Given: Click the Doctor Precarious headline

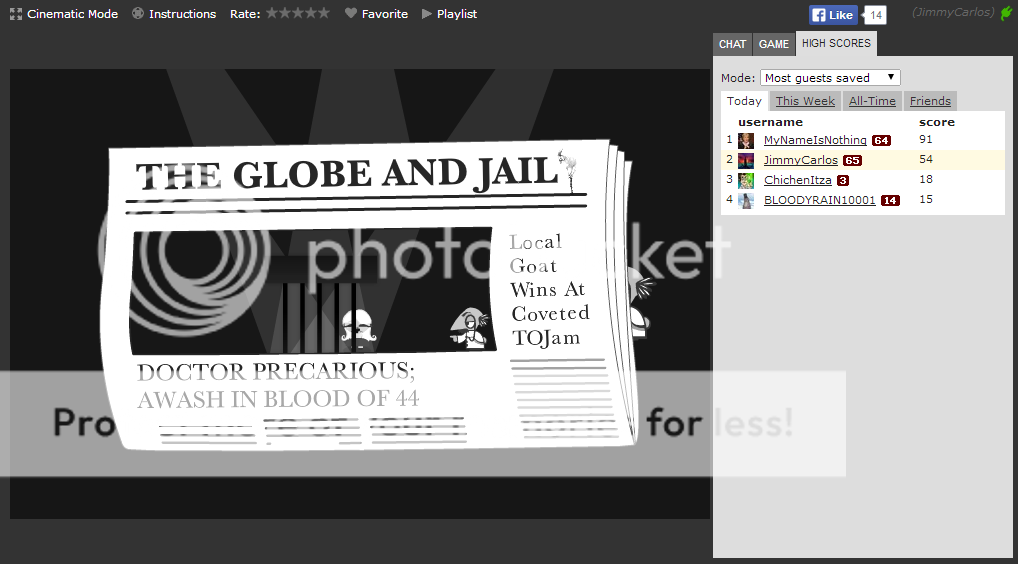Looking at the screenshot, I should [x=278, y=386].
